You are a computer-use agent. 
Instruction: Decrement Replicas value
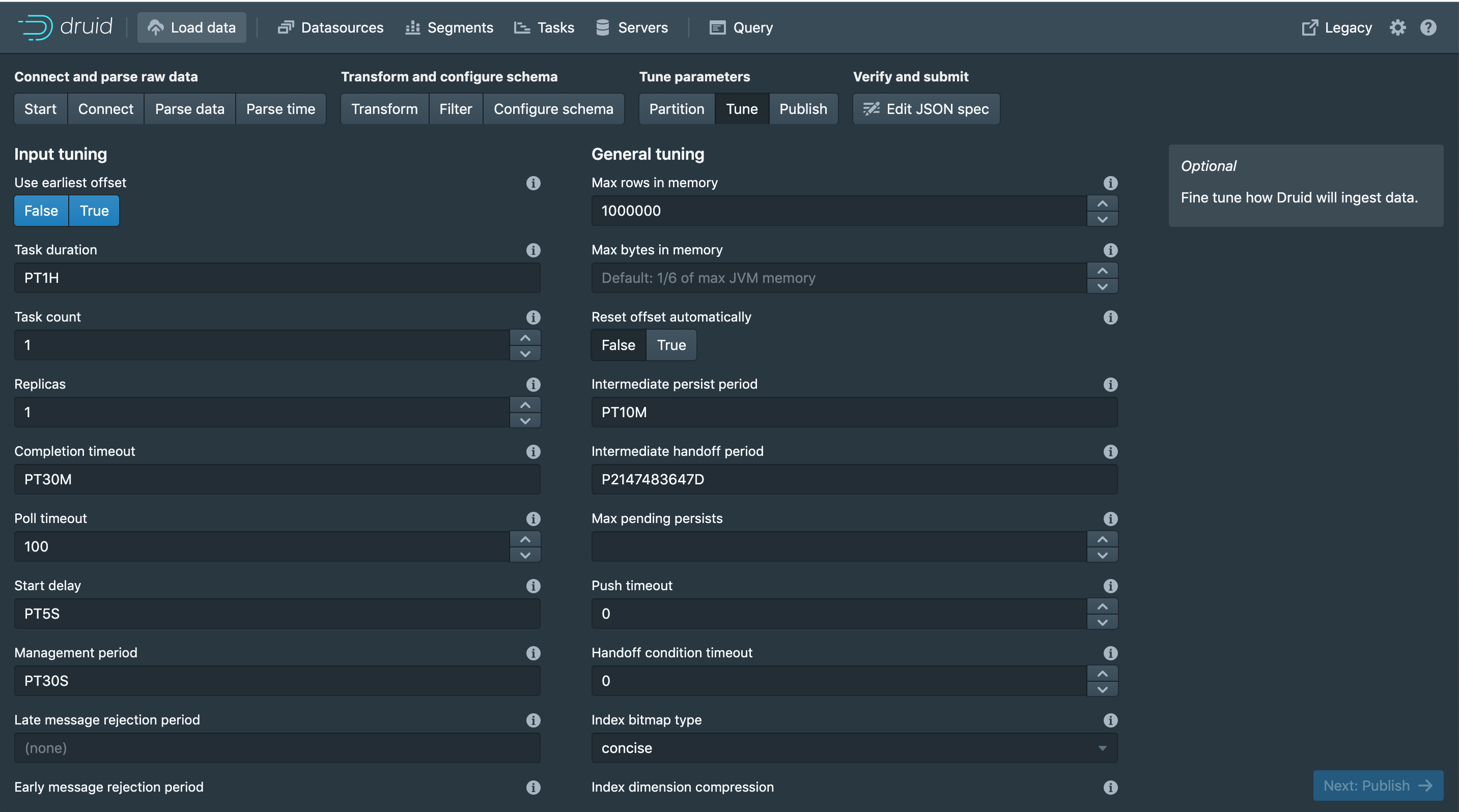coord(525,420)
